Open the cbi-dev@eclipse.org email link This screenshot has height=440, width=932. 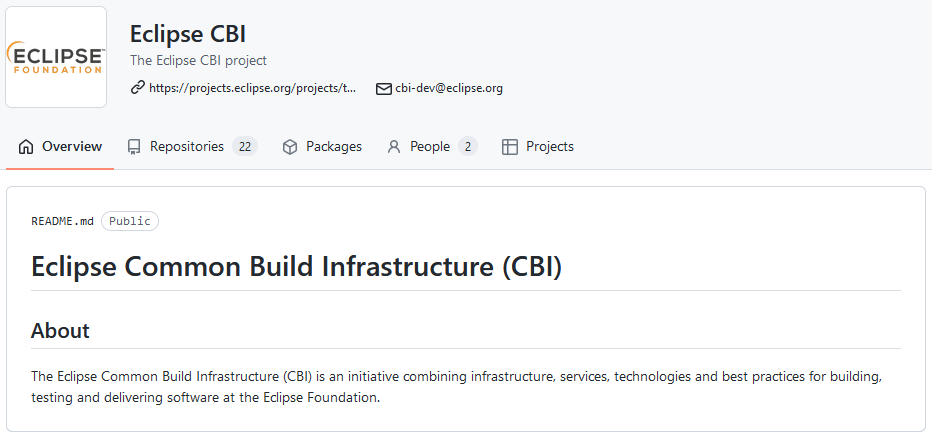[x=449, y=88]
